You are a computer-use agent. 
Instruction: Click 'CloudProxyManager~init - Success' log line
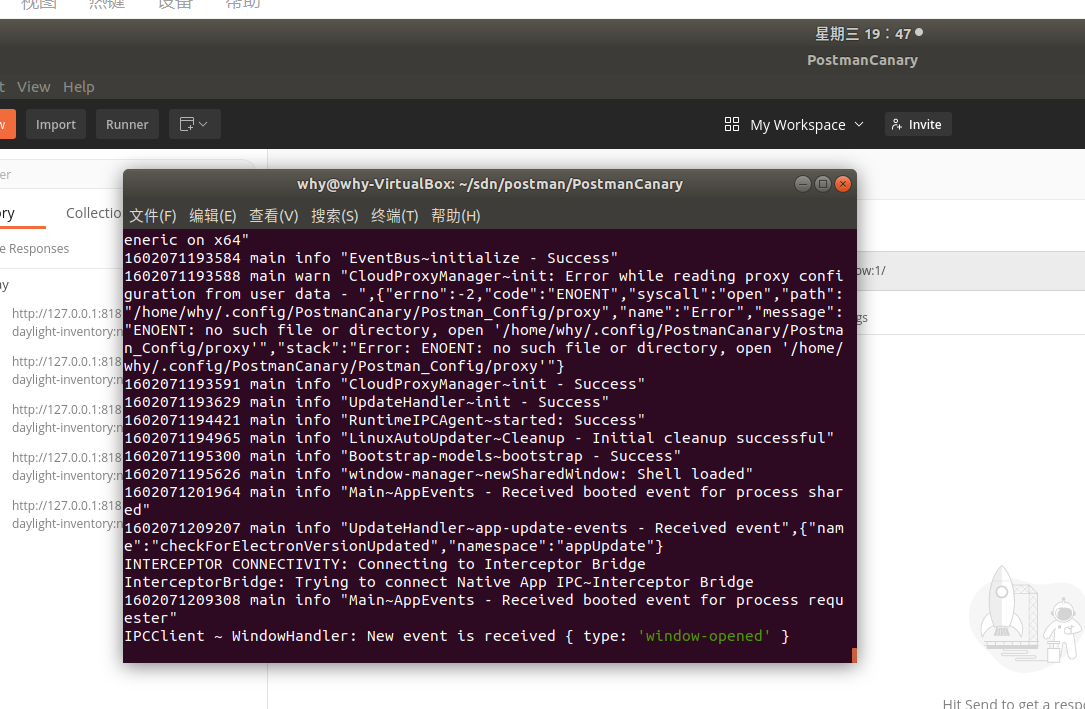385,384
